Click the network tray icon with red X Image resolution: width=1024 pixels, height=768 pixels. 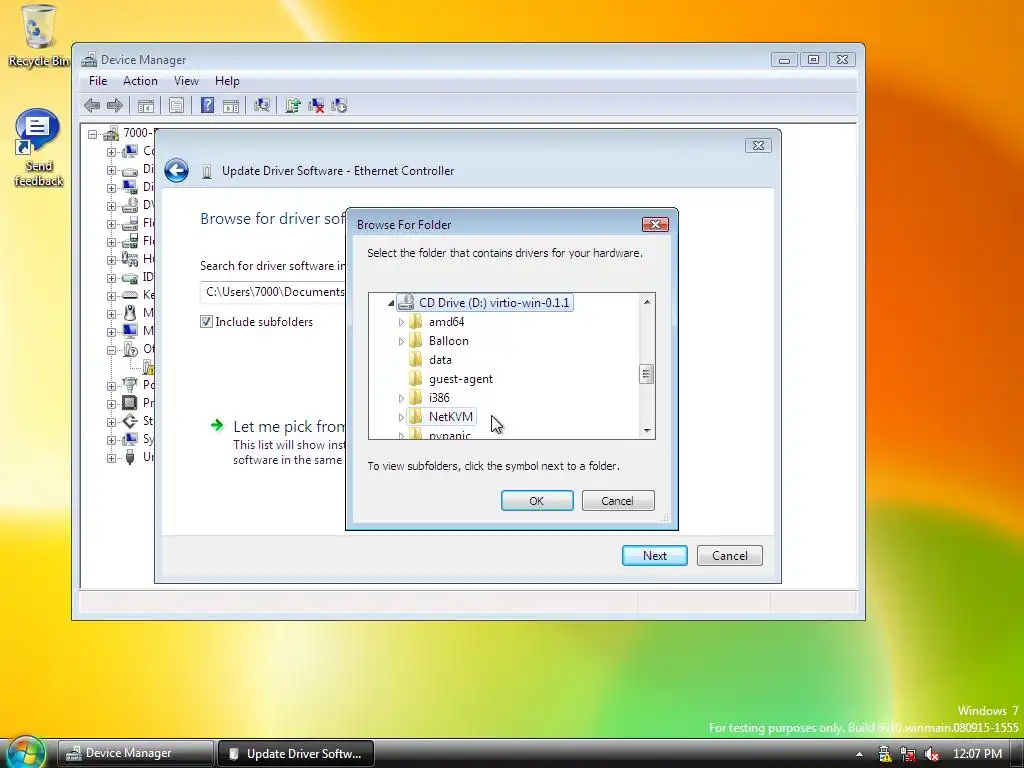point(908,754)
